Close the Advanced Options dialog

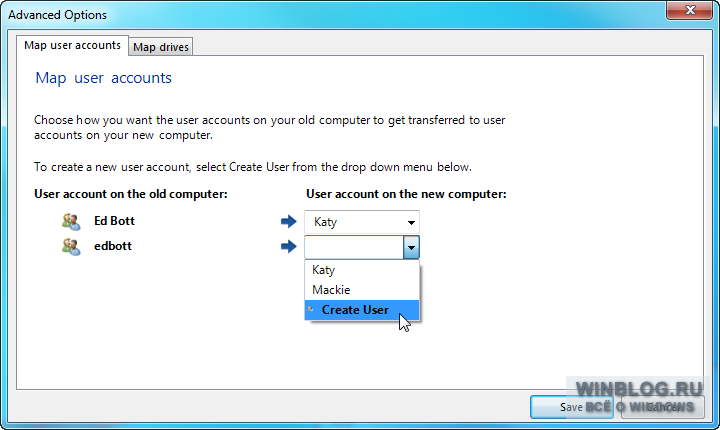(x=689, y=10)
